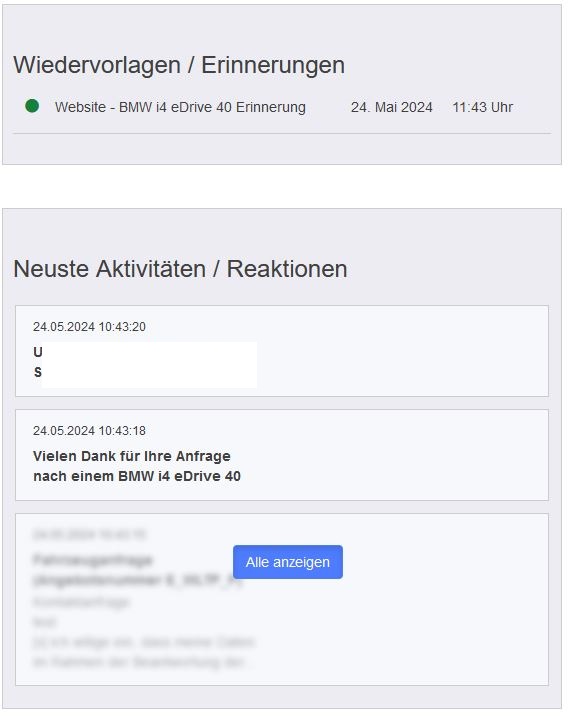Image resolution: width=572 pixels, height=716 pixels.
Task: Click the blurred Kontaktanfrage text line
Action: (x=81, y=602)
